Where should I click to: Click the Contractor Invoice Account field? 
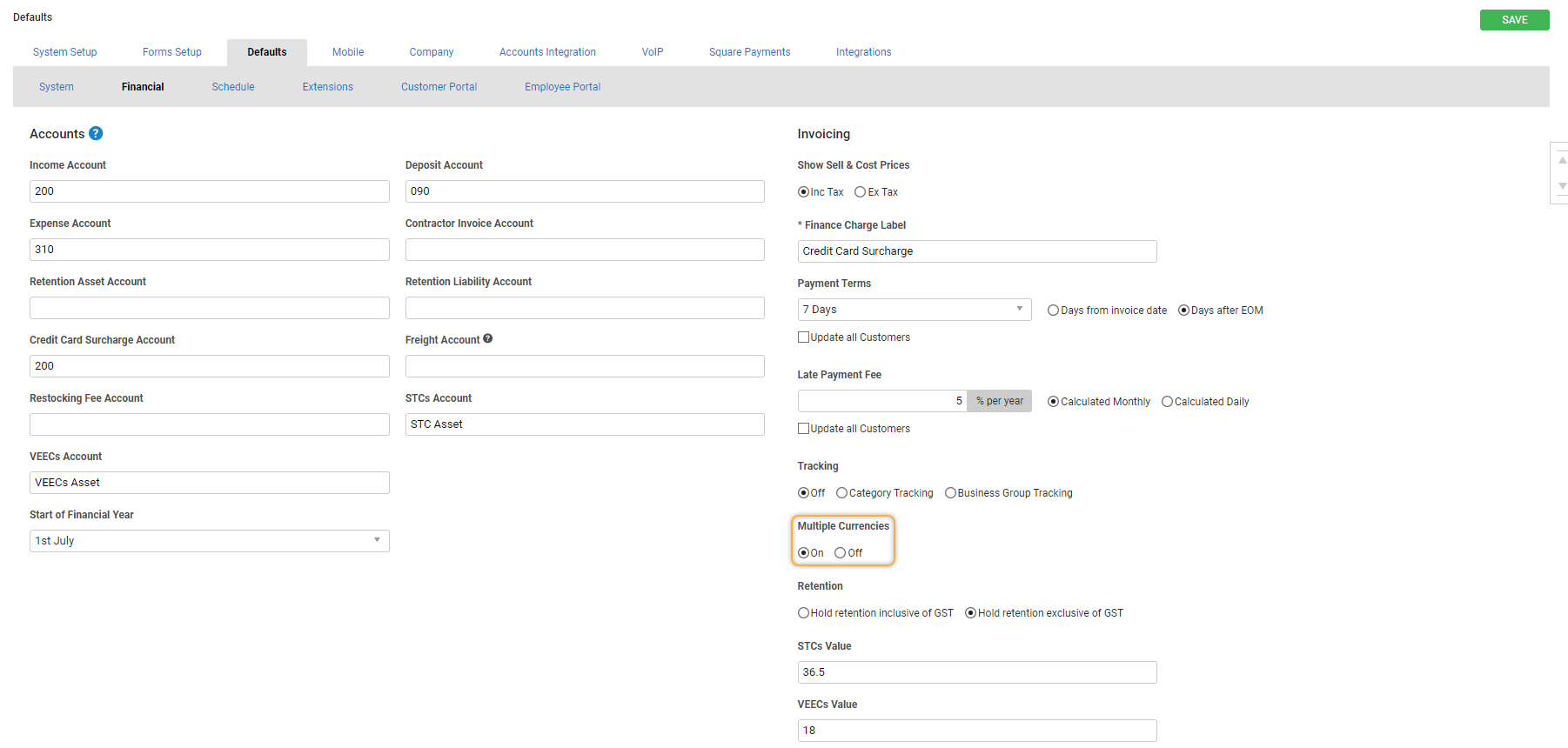click(585, 250)
